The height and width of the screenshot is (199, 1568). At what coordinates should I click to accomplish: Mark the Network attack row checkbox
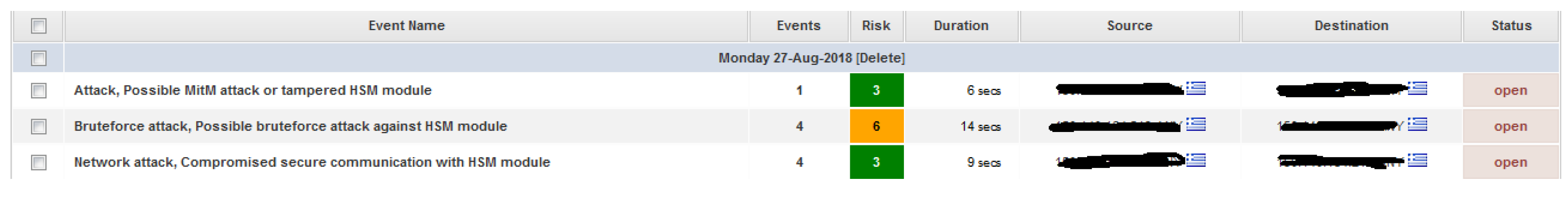(x=38, y=163)
